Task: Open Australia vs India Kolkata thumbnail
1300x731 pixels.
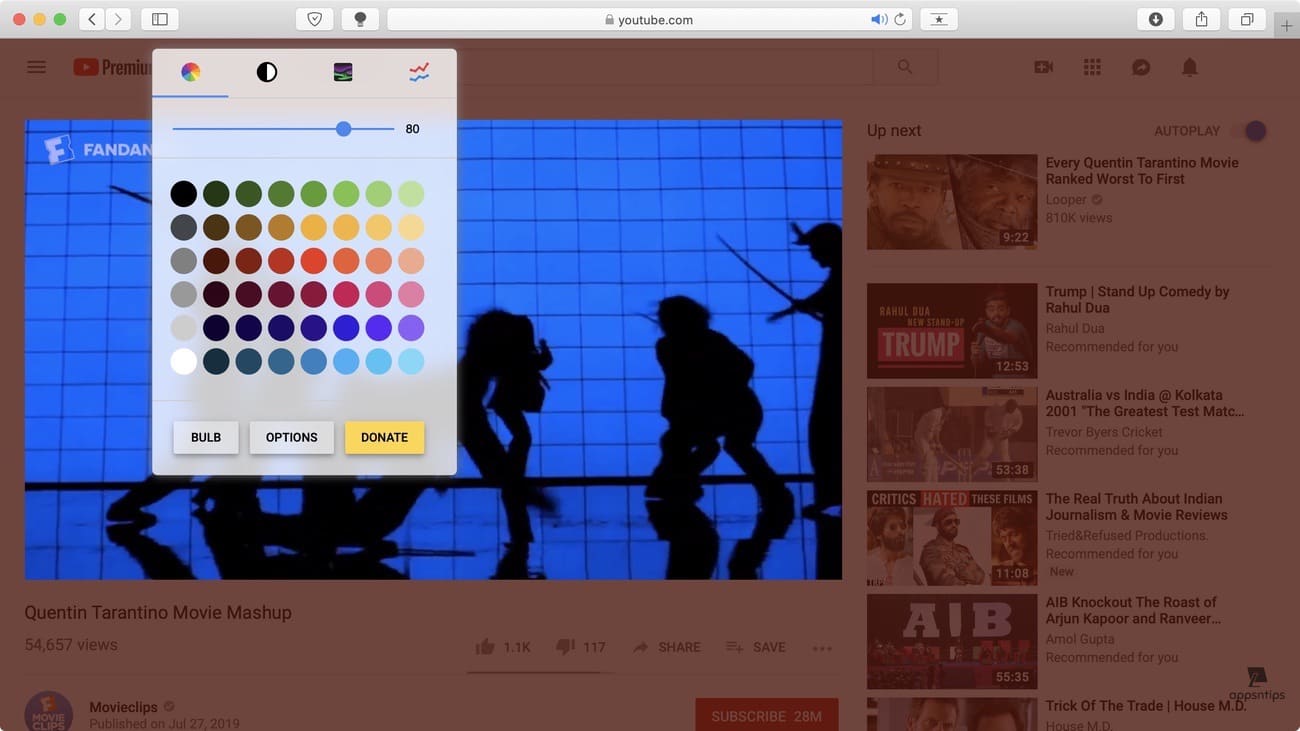Action: click(952, 434)
